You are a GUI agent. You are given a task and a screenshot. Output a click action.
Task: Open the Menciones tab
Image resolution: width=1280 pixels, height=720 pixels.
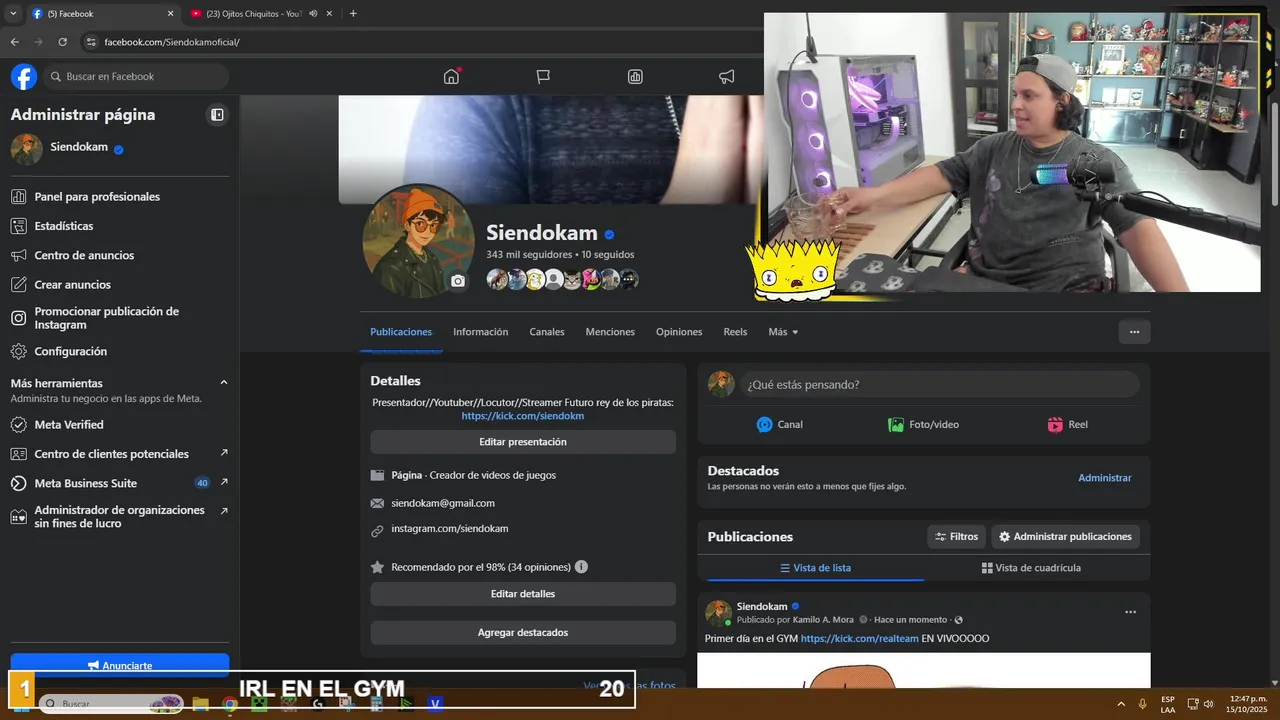pyautogui.click(x=610, y=332)
